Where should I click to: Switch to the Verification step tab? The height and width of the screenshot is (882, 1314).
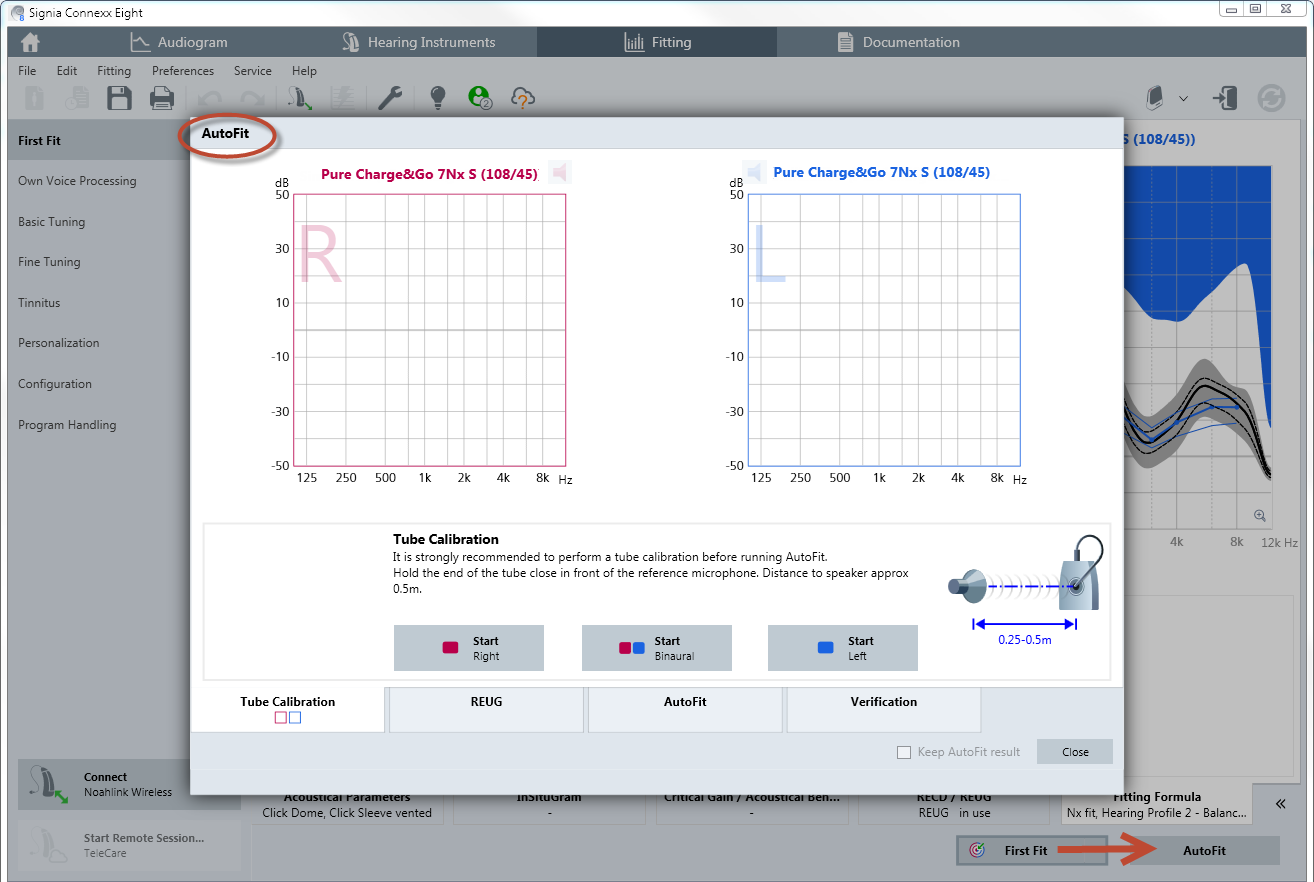pyautogui.click(x=884, y=709)
